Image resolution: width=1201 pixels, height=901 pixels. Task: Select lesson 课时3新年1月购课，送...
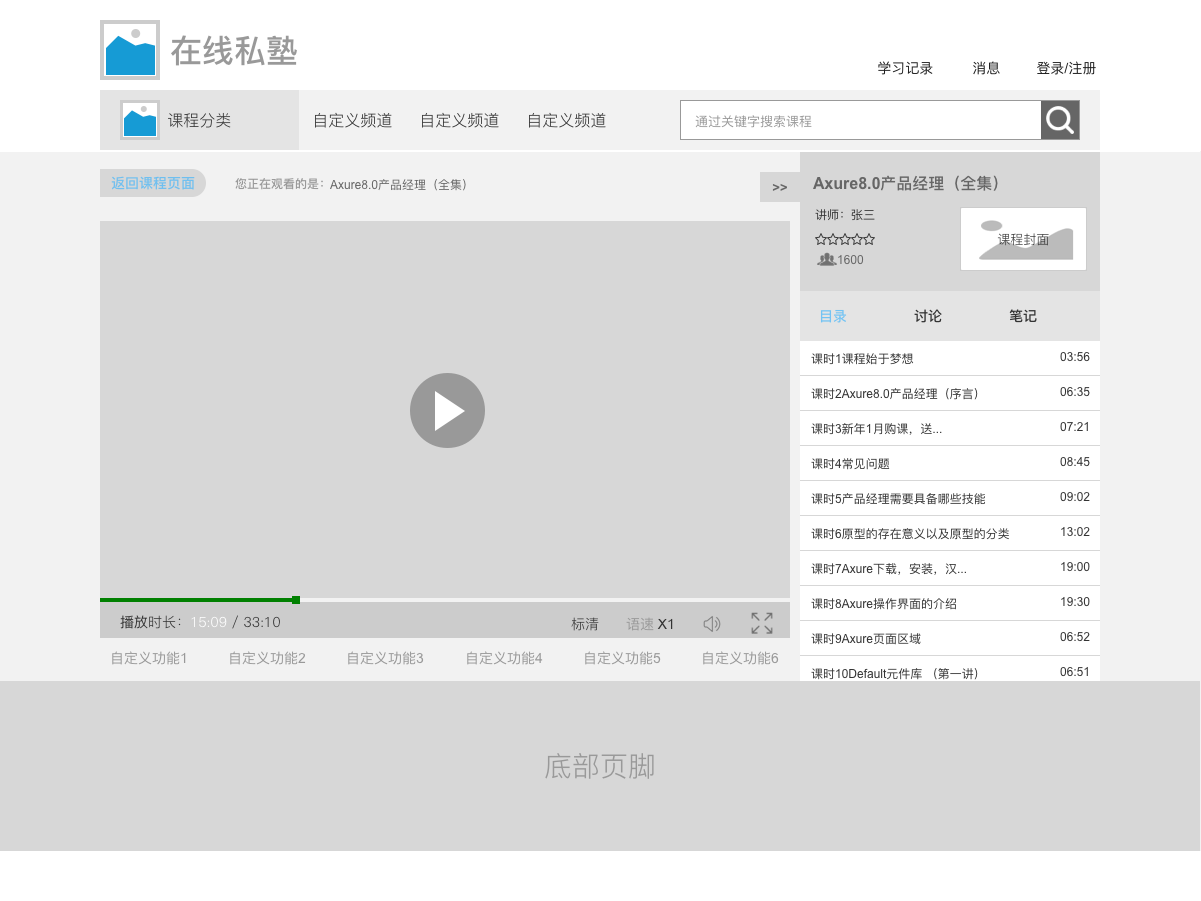(950, 428)
